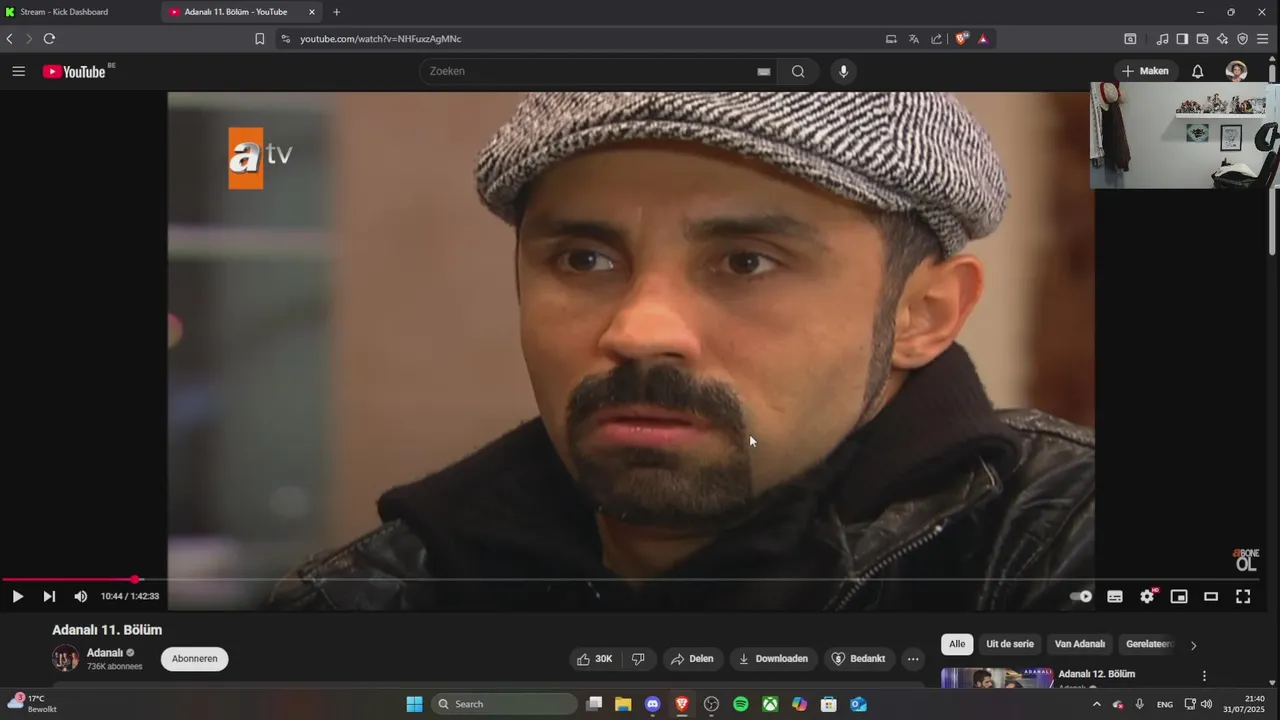Open Brave playlist music note icon
Image resolution: width=1280 pixels, height=720 pixels.
pos(1162,39)
